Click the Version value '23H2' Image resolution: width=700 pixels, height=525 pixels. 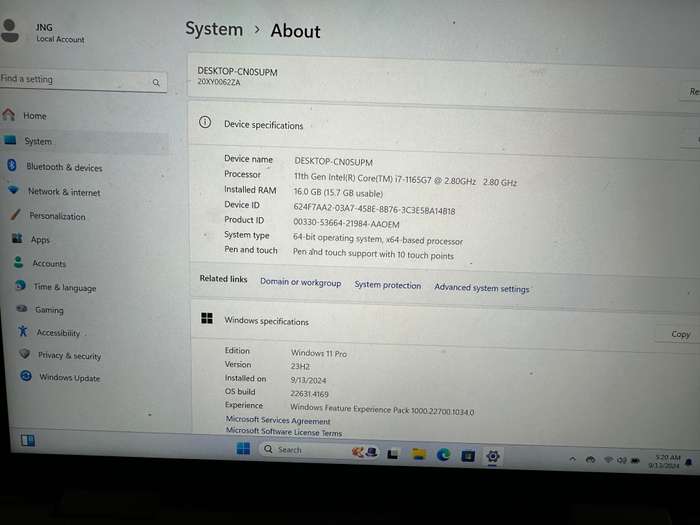(300, 367)
